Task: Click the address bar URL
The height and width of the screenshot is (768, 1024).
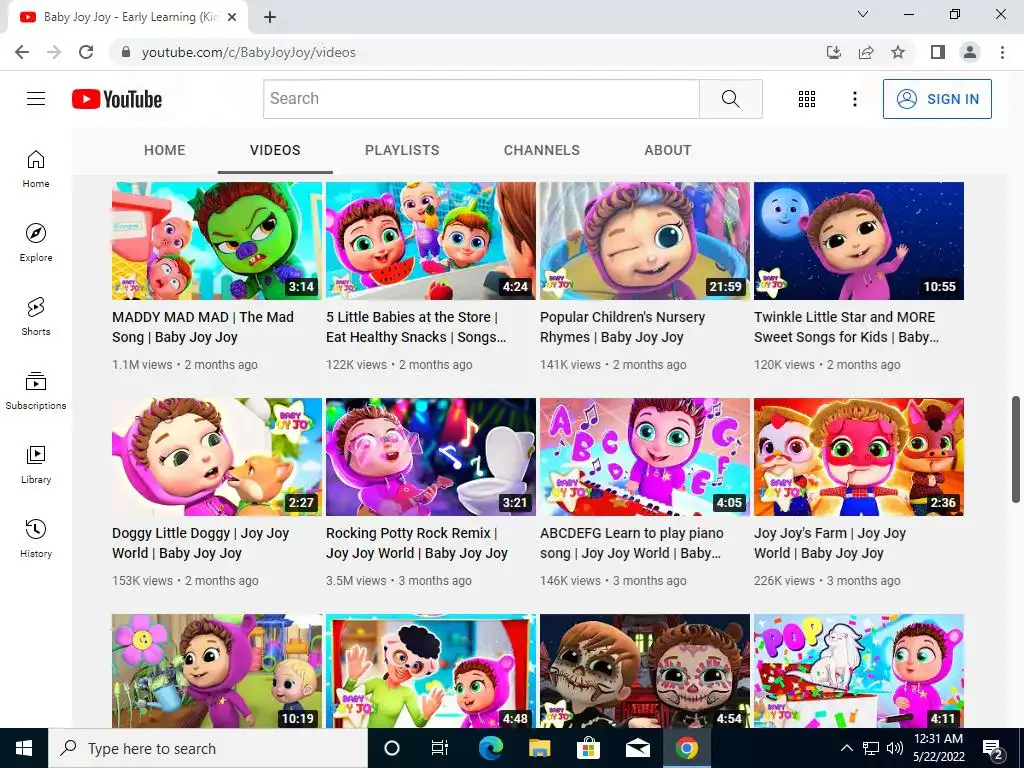Action: (x=249, y=52)
